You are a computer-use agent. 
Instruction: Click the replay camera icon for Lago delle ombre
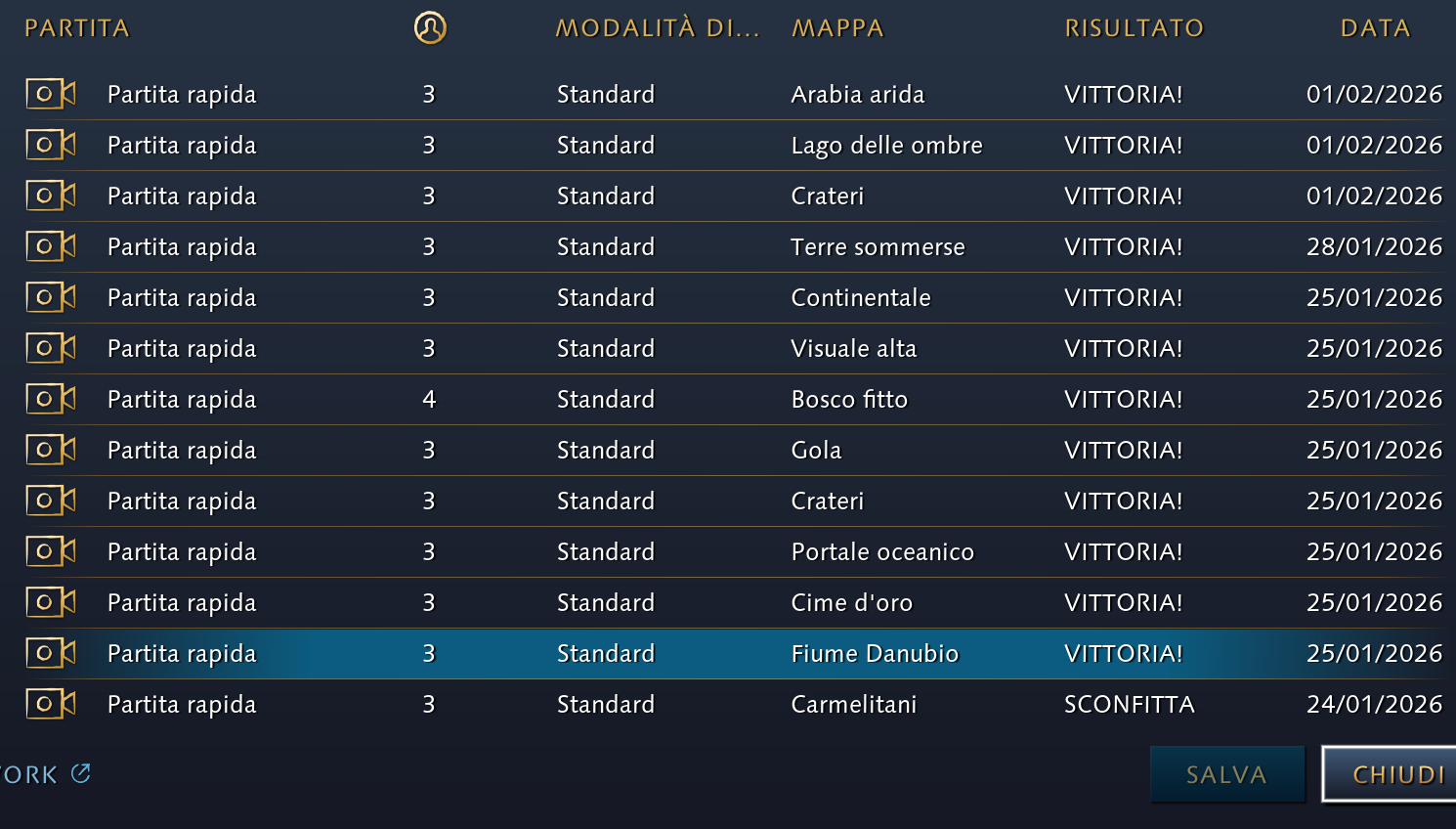pos(50,145)
